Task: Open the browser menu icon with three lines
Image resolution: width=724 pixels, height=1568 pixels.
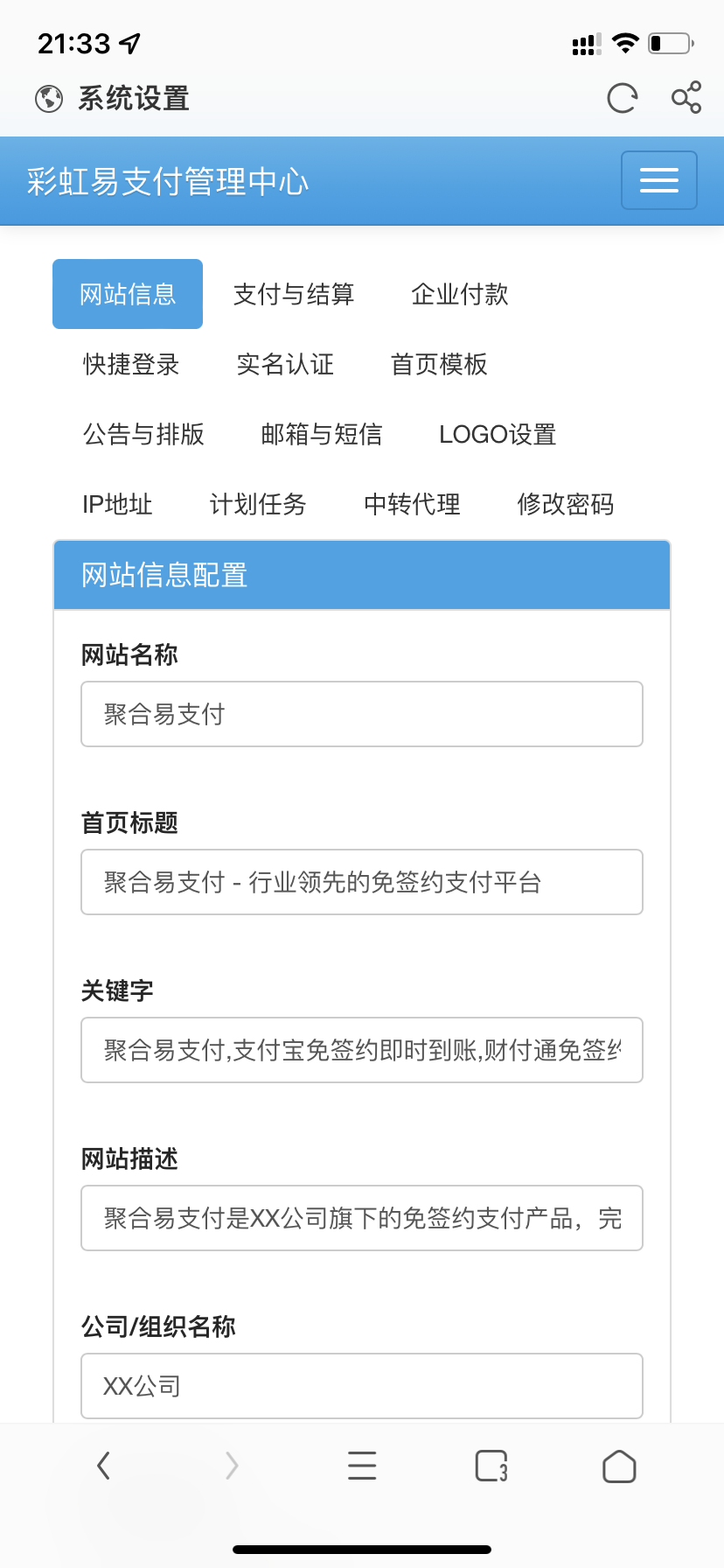Action: [x=362, y=1465]
